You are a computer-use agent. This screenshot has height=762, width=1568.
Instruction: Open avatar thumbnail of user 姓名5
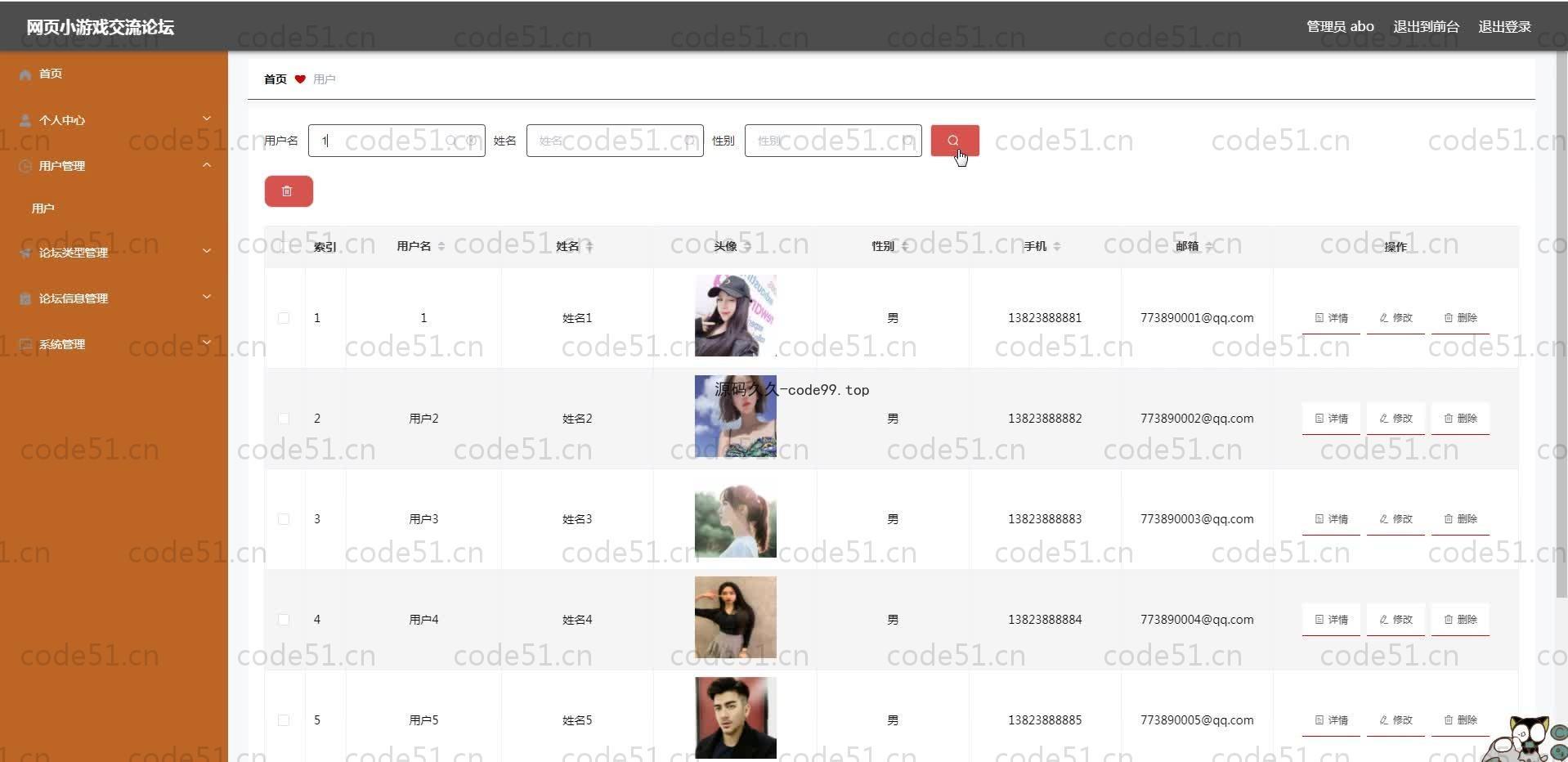tap(736, 718)
